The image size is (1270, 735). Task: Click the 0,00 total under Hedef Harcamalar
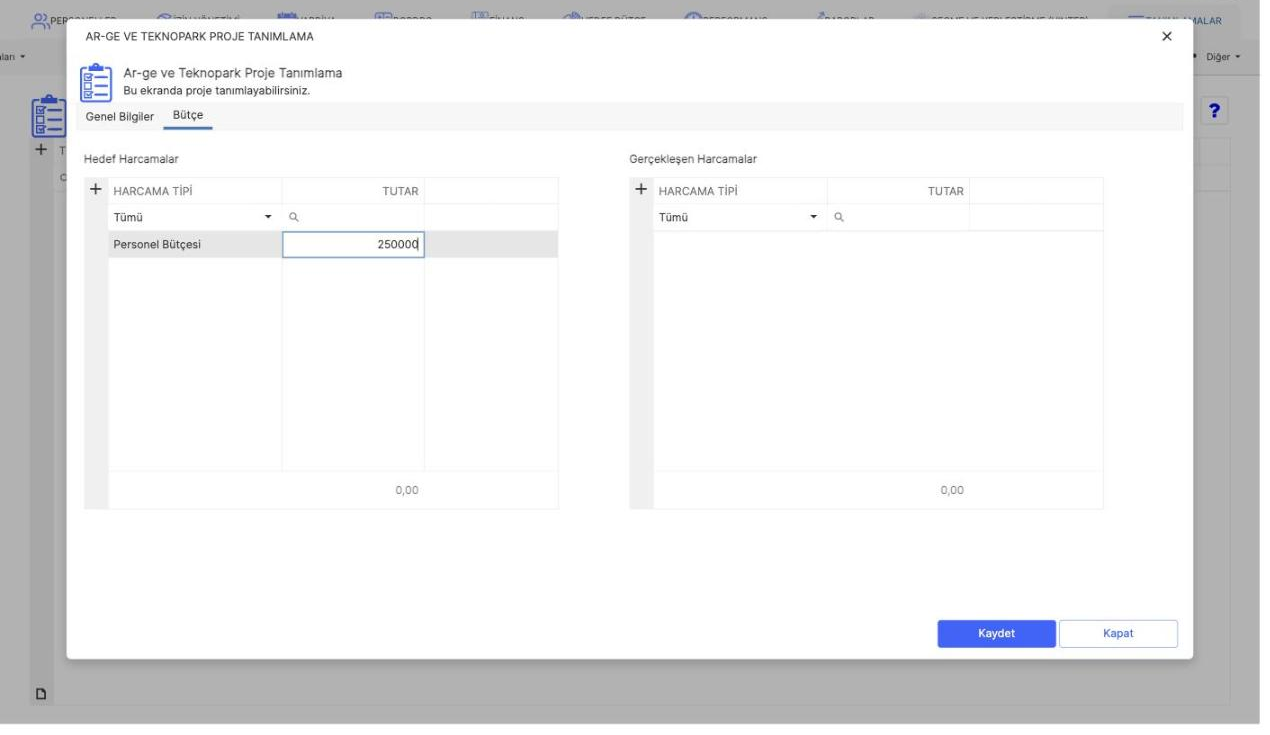tap(406, 490)
